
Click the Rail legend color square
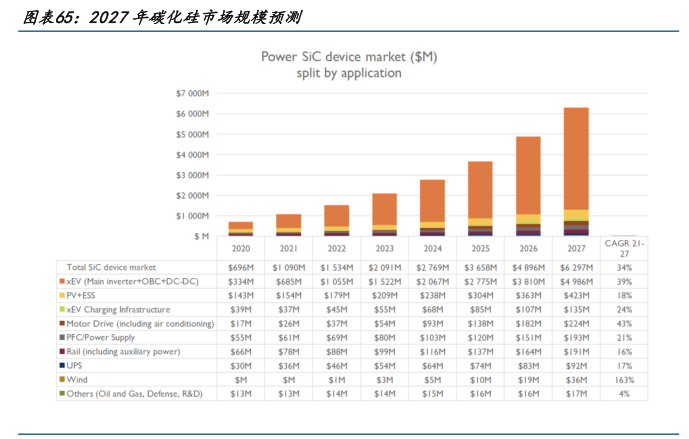click(x=62, y=352)
